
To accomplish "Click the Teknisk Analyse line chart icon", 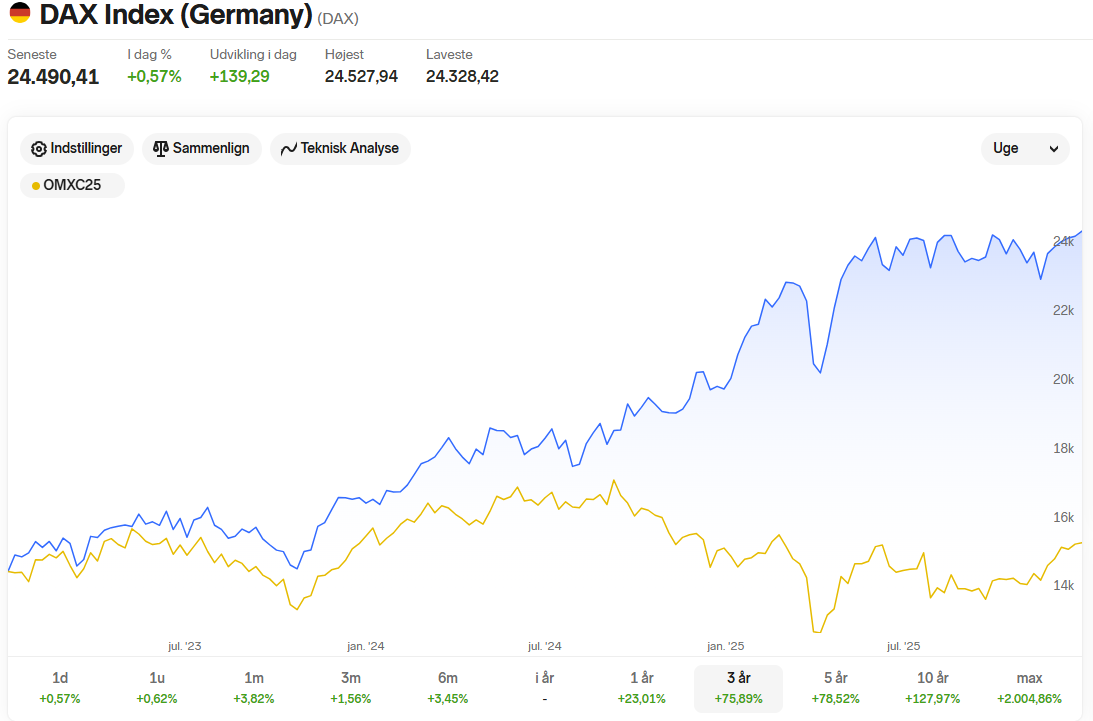I will (x=289, y=149).
